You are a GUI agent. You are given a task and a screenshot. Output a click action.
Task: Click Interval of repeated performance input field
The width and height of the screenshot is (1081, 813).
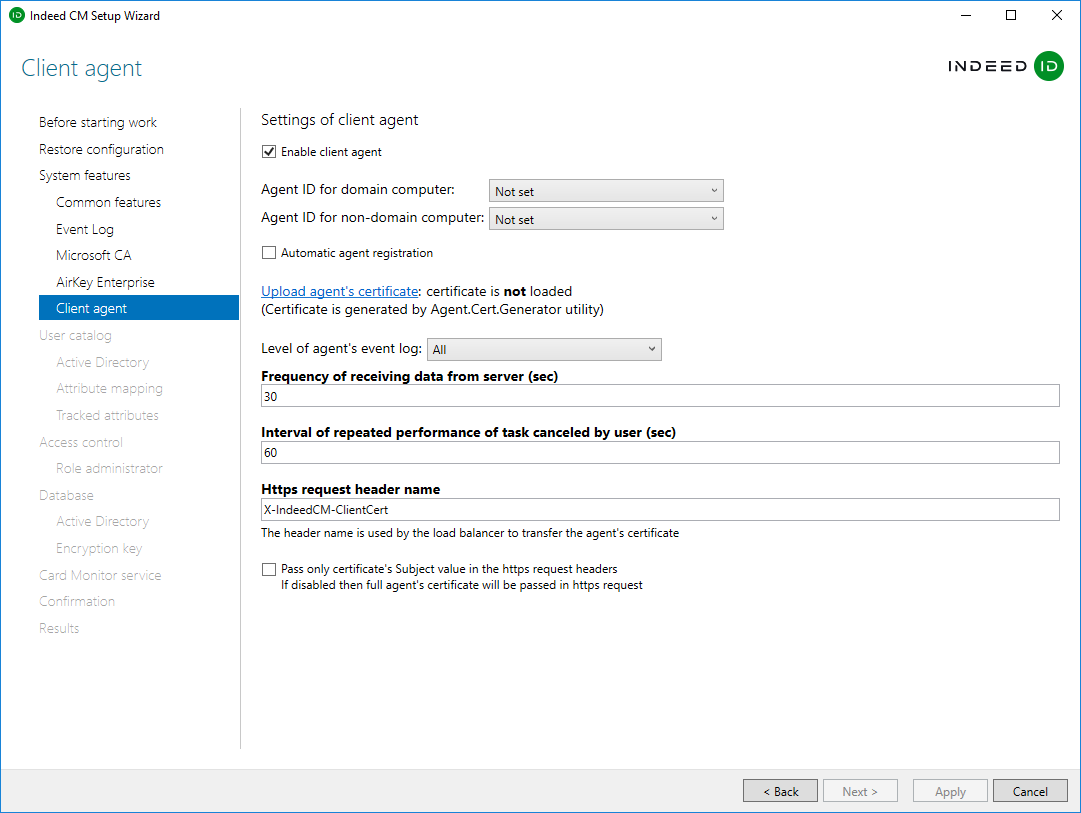[x=660, y=452]
